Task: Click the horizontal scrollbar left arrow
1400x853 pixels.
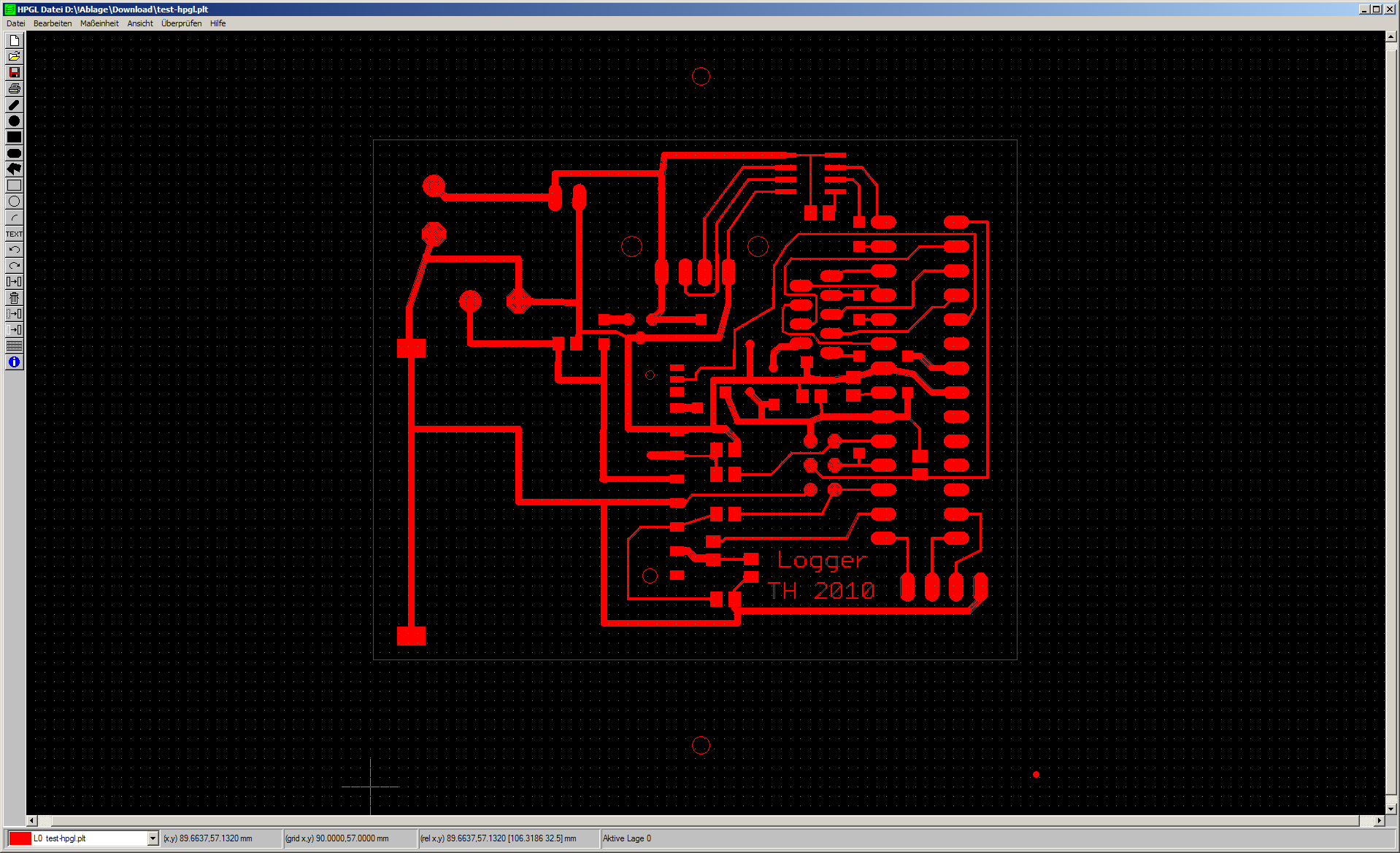Action: (31, 821)
